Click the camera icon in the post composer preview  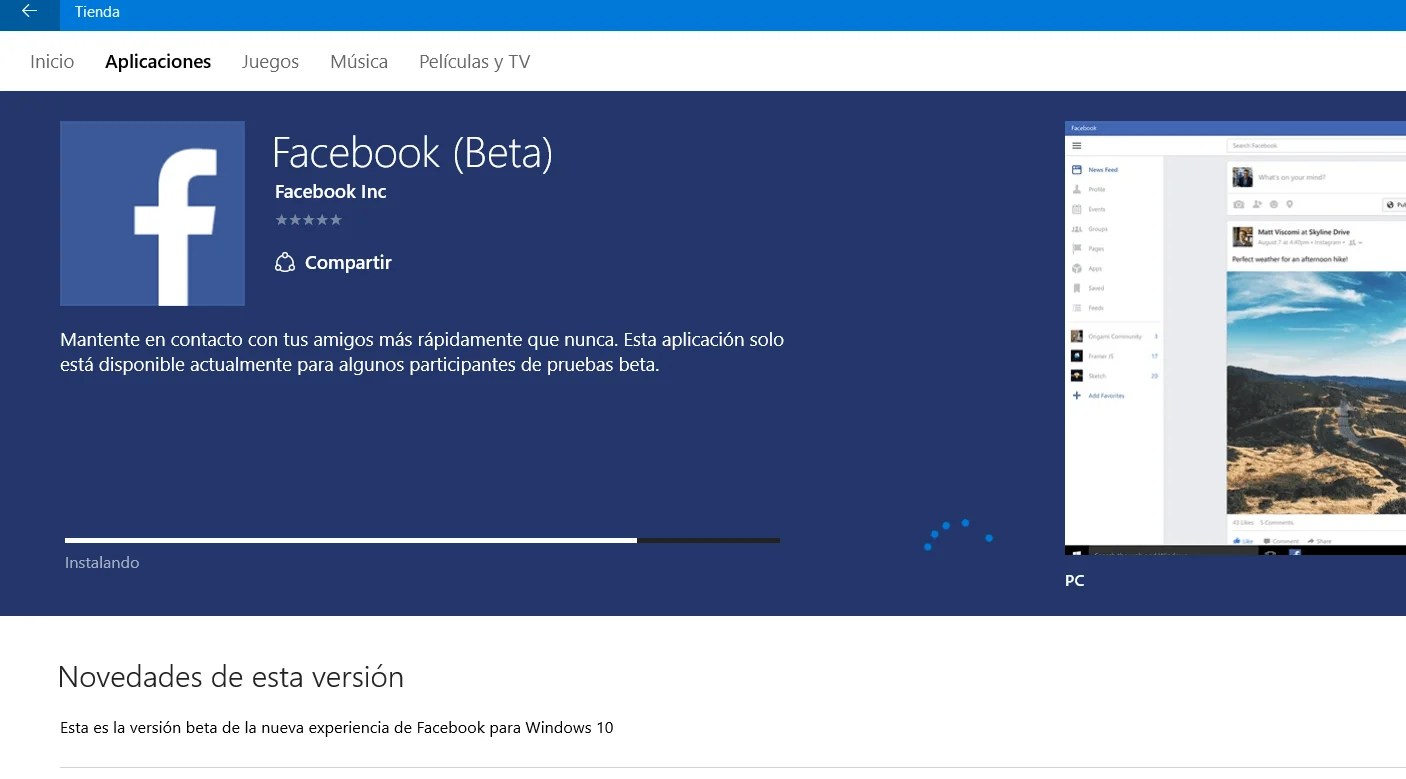(1239, 203)
